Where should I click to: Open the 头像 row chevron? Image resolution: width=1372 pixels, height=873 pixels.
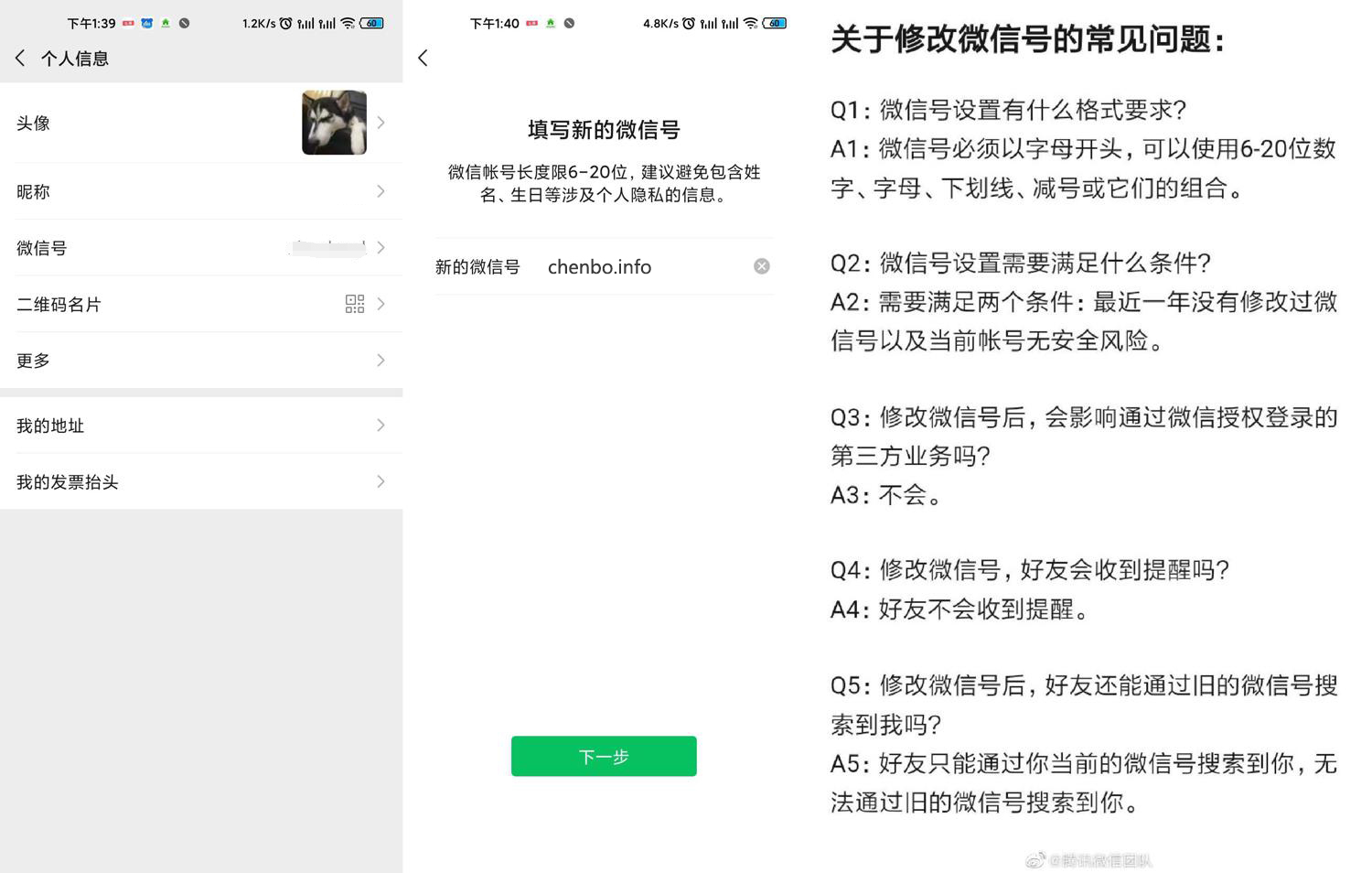point(381,123)
